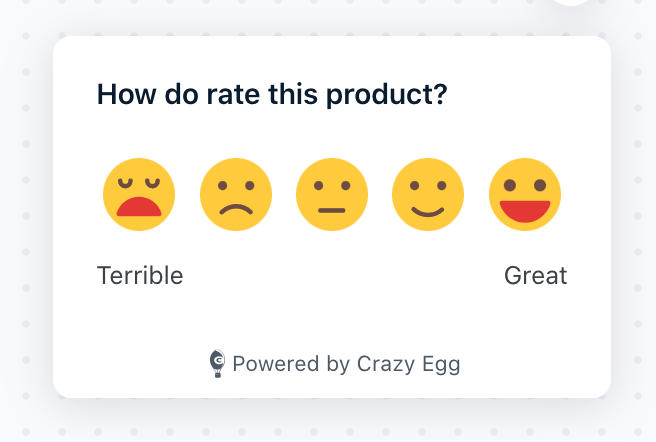Screen dimensions: 656x442
Task: Click the "How do rate this product?" heading
Action: [x=272, y=95]
